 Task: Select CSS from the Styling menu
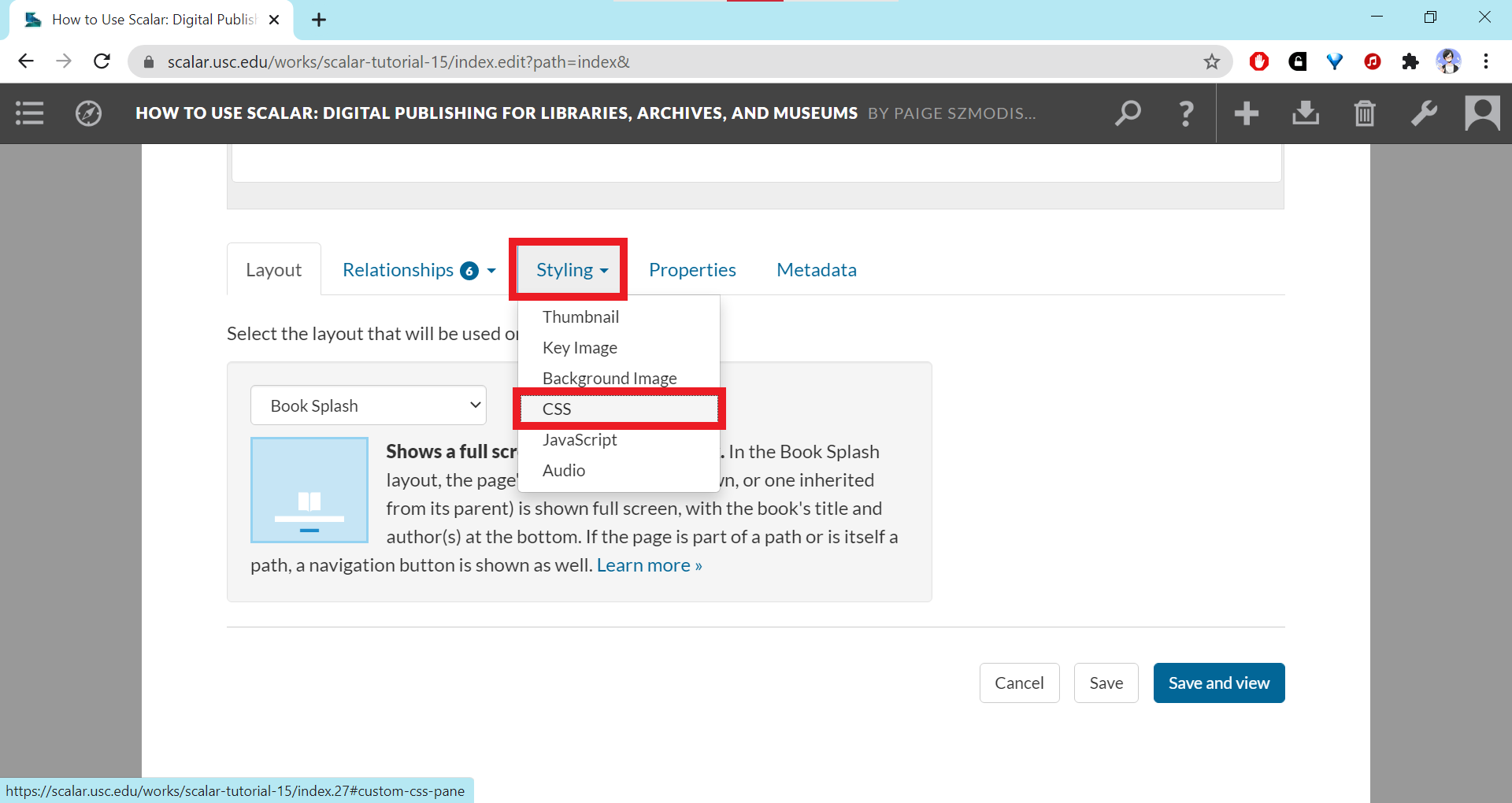557,409
